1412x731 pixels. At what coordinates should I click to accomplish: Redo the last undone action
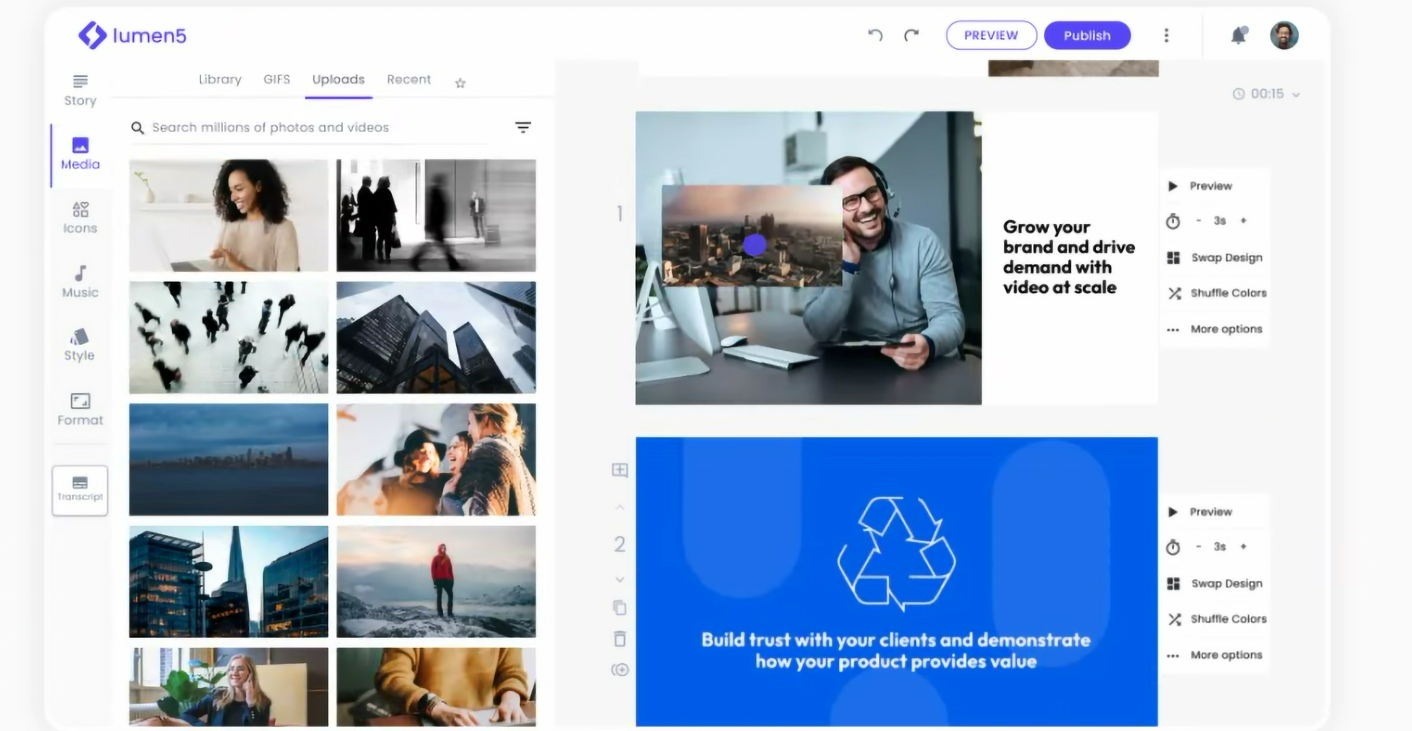[x=911, y=35]
